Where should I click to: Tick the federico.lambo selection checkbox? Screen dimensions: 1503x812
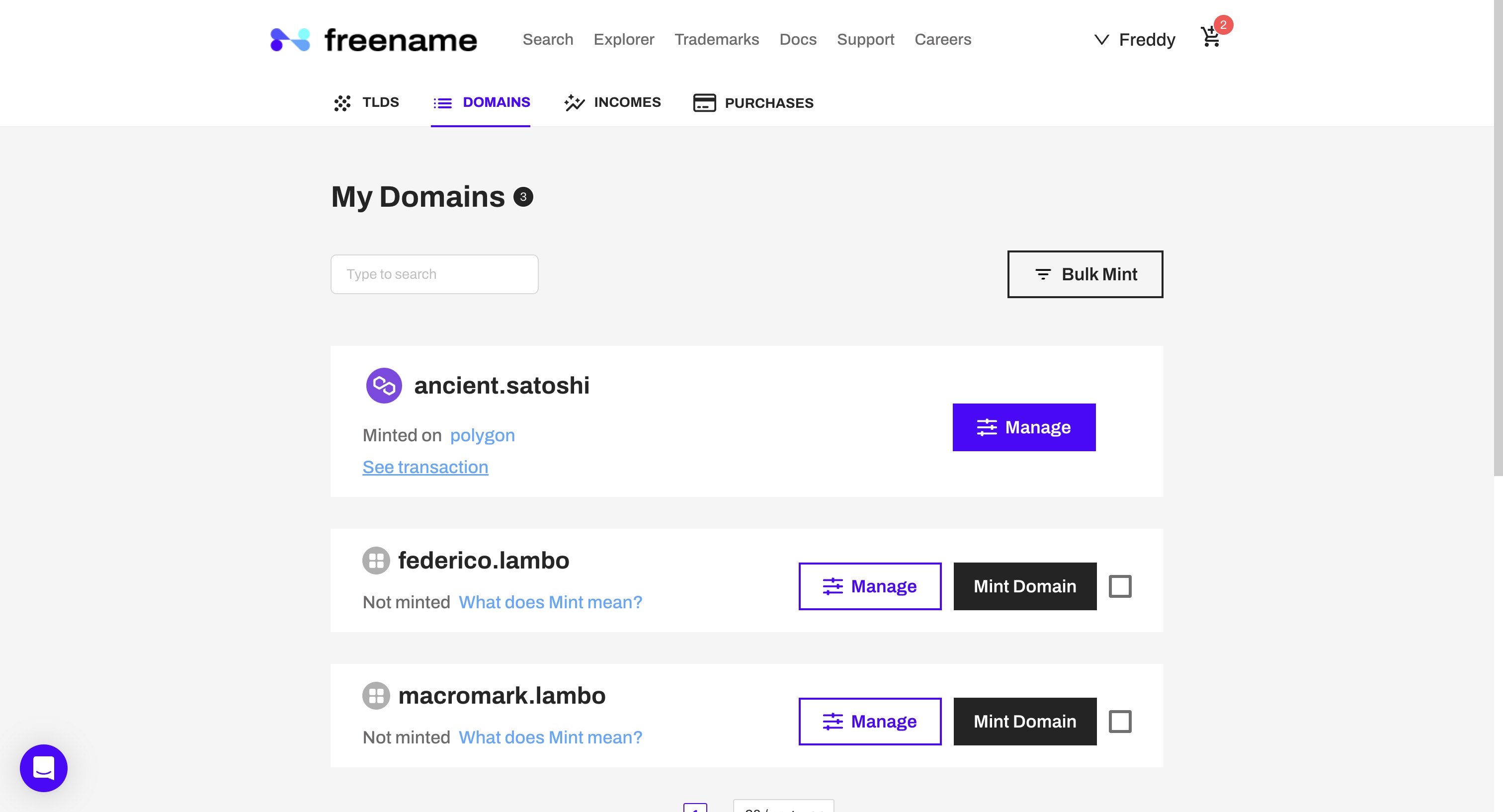click(x=1120, y=586)
